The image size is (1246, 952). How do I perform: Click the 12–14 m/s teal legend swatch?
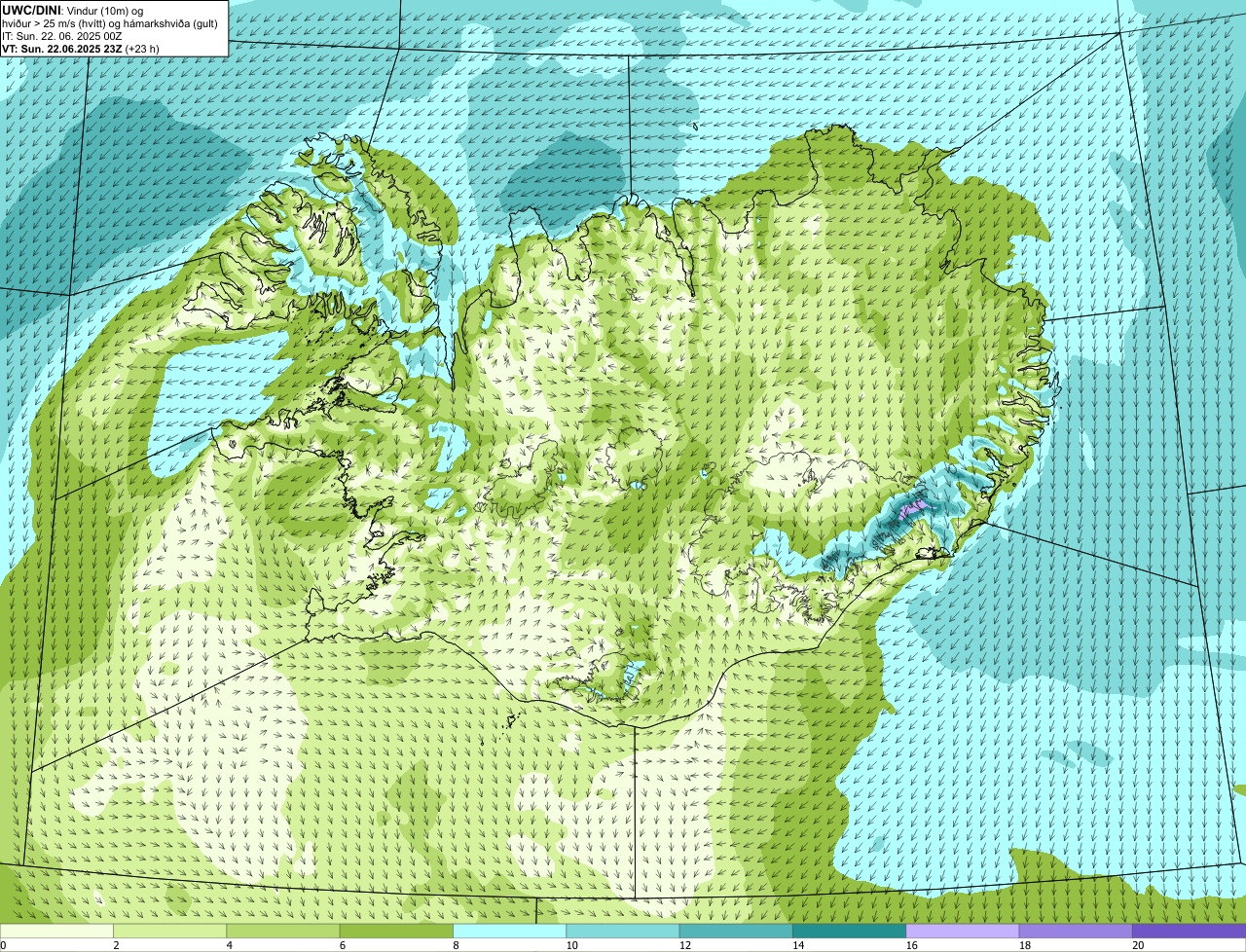(x=736, y=931)
